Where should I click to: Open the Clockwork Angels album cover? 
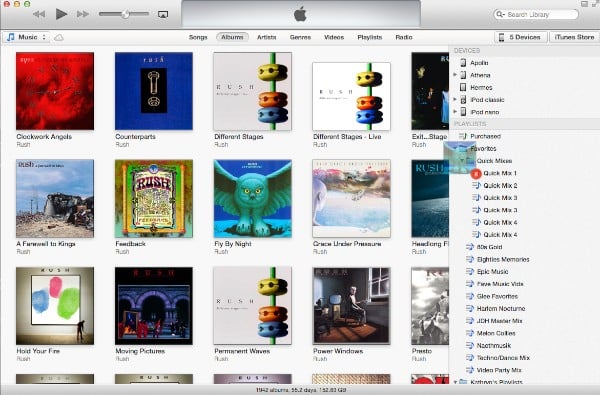point(55,91)
